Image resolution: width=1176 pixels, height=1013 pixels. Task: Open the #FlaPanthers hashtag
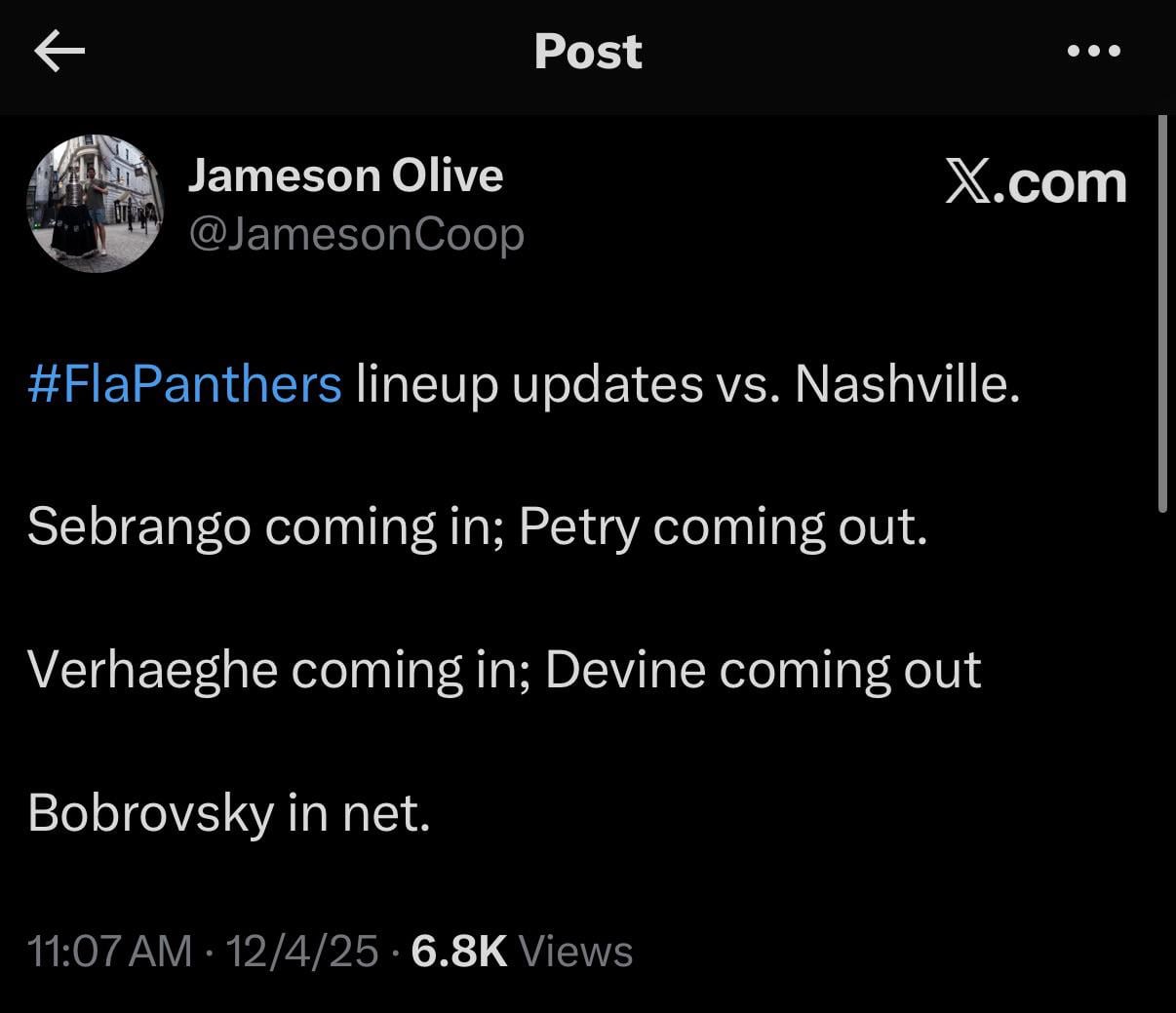(x=185, y=384)
